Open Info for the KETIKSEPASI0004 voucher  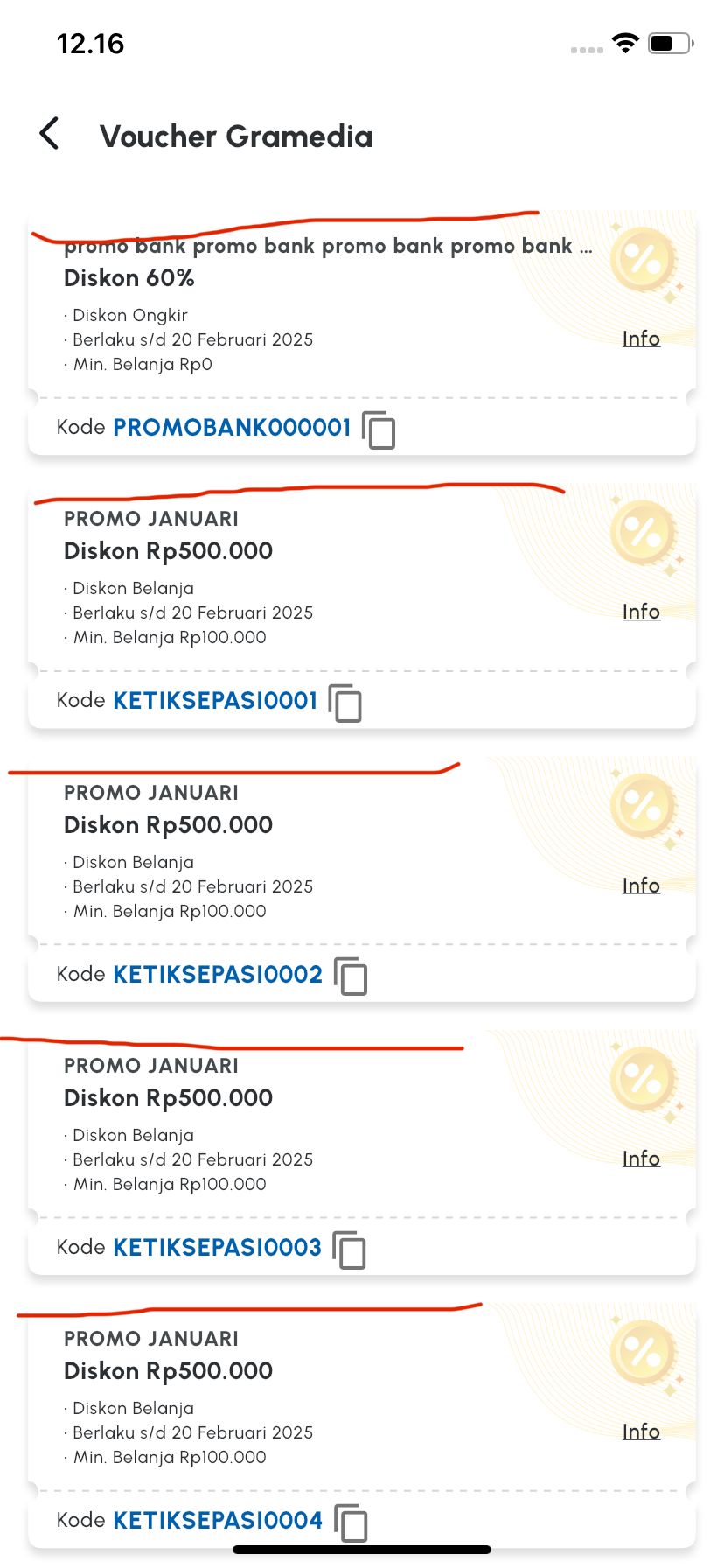click(641, 1431)
